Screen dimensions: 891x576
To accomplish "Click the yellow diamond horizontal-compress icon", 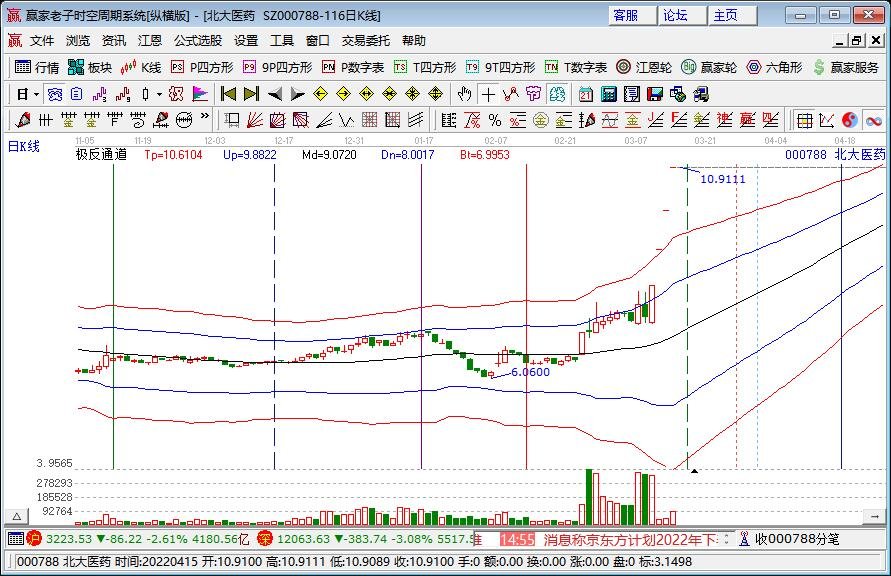I will coord(389,94).
